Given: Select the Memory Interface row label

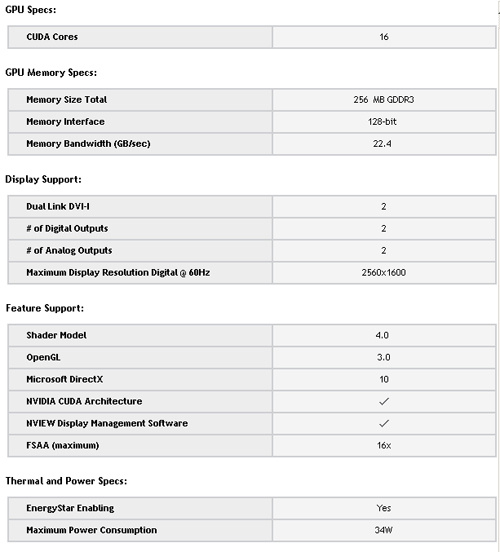Looking at the screenshot, I should pyautogui.click(x=65, y=122).
